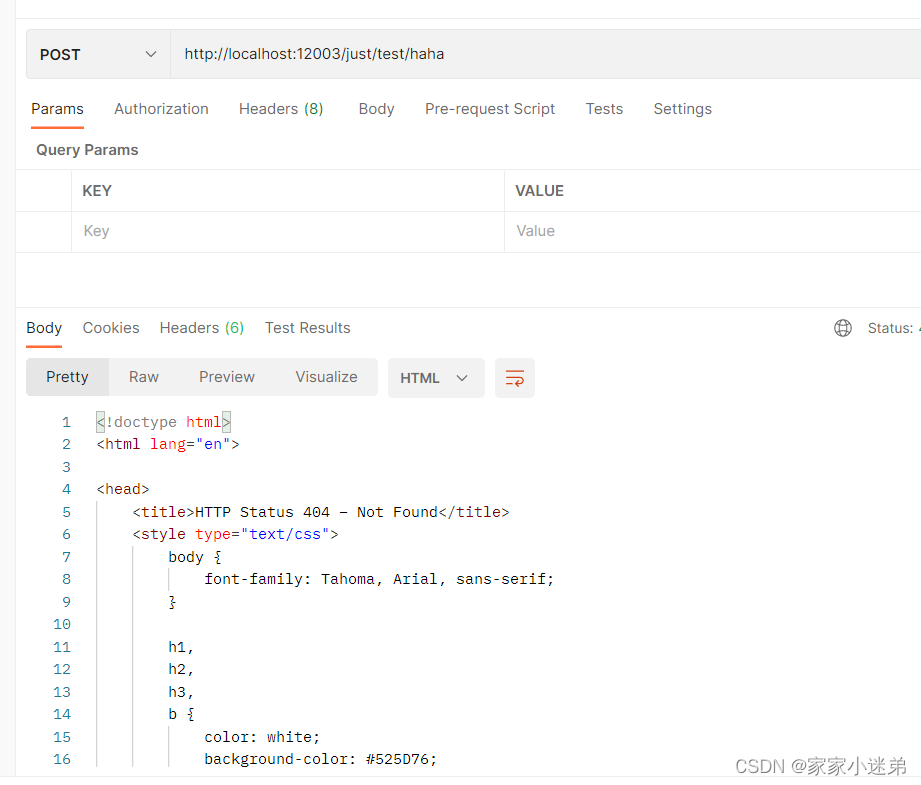Viewport: 921px width, 785px height.
Task: Open the response Cookies tab
Action: tap(111, 328)
